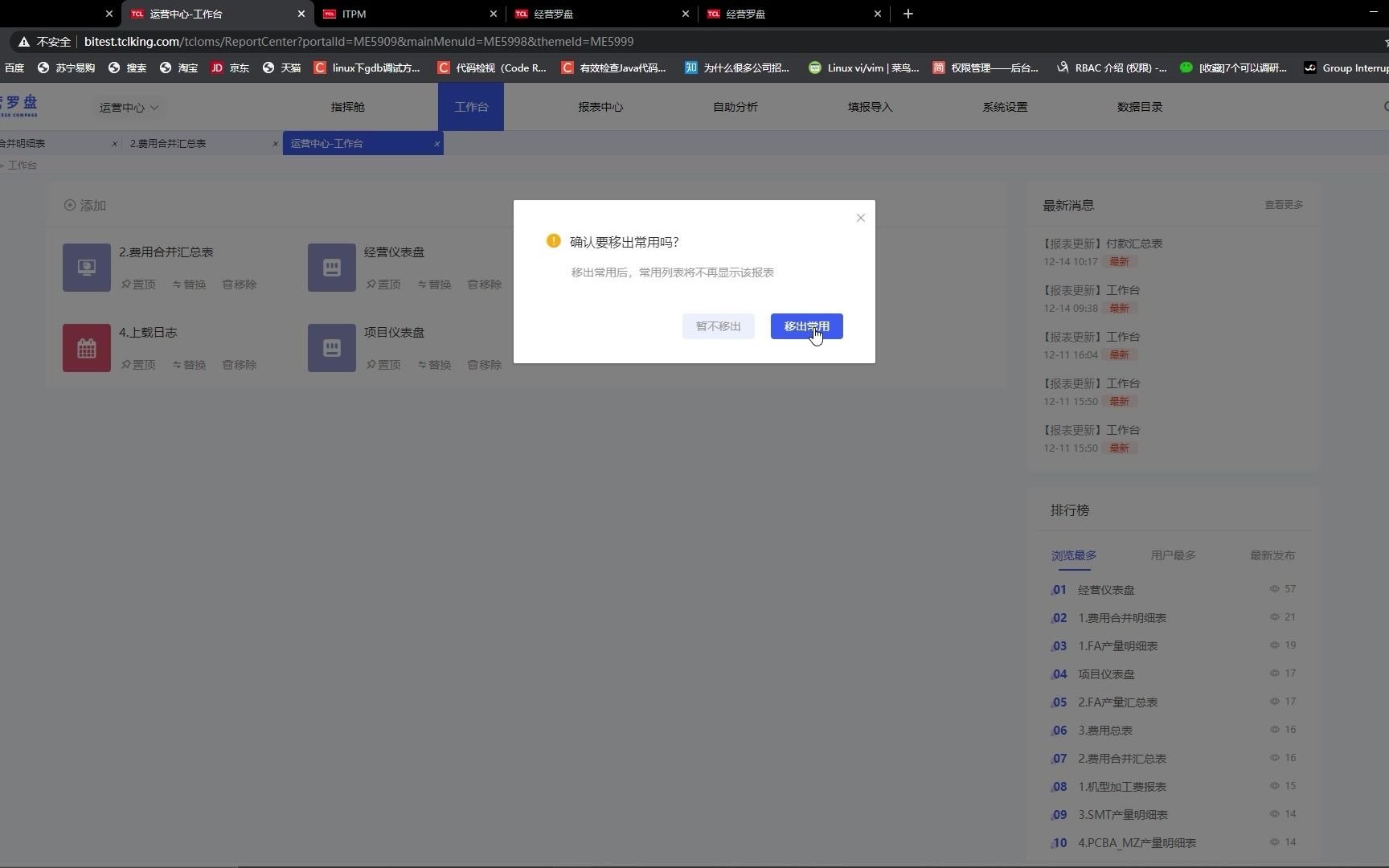1389x868 pixels.
Task: Close the 2.费用合并汇总表 page tab
Action: pos(275,144)
